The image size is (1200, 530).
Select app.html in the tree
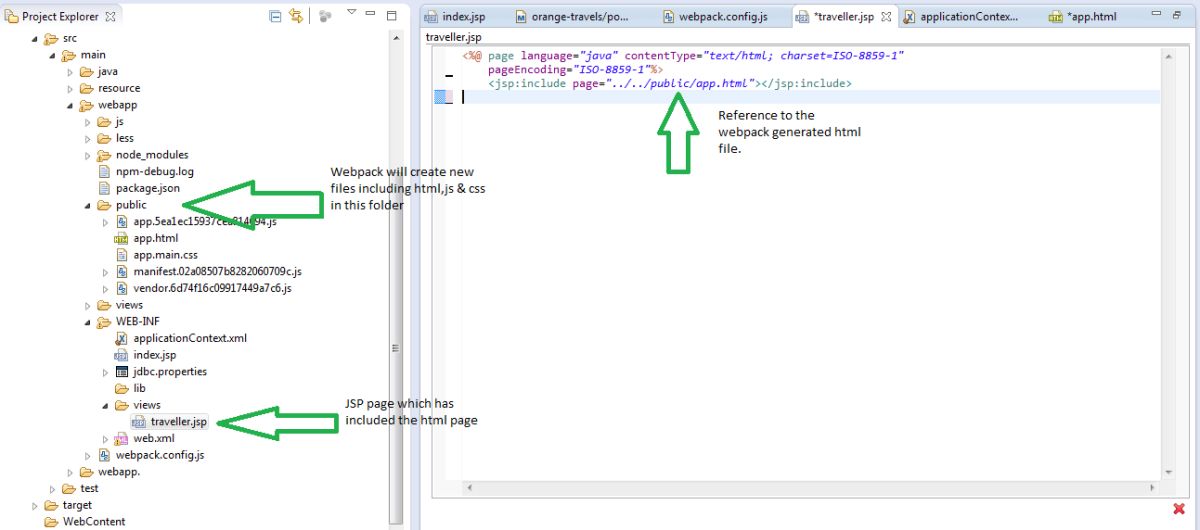click(x=146, y=238)
